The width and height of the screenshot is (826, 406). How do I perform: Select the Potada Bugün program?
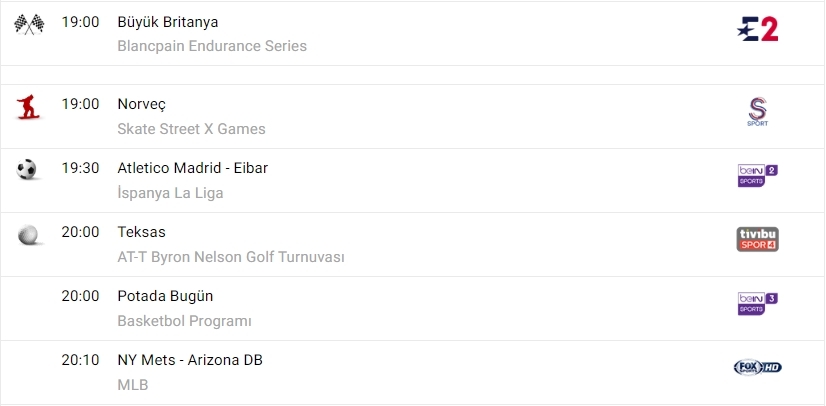pyautogui.click(x=165, y=296)
